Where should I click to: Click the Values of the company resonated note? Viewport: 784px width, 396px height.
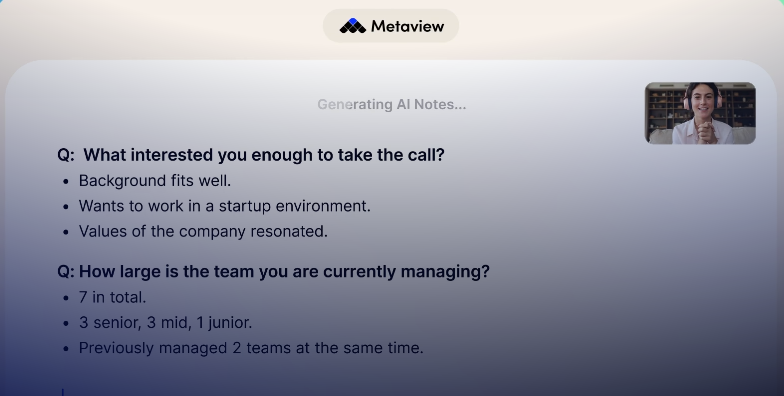[x=203, y=232]
